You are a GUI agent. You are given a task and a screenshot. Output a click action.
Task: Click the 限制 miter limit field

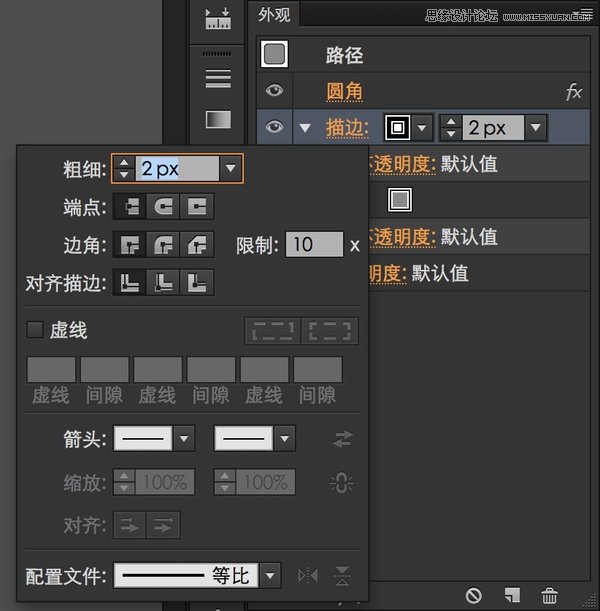point(314,244)
